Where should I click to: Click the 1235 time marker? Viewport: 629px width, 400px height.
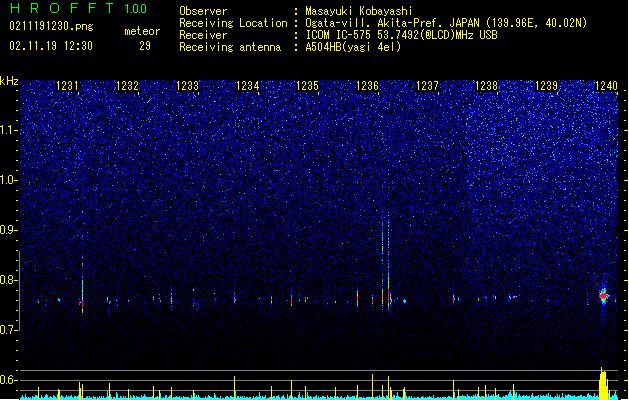pyautogui.click(x=307, y=85)
